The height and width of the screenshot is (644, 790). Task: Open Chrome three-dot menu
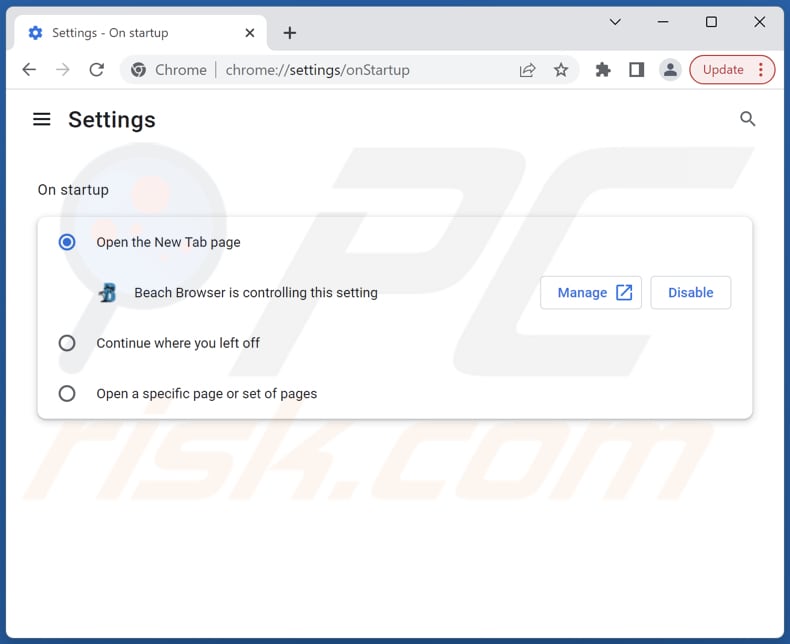(x=761, y=70)
